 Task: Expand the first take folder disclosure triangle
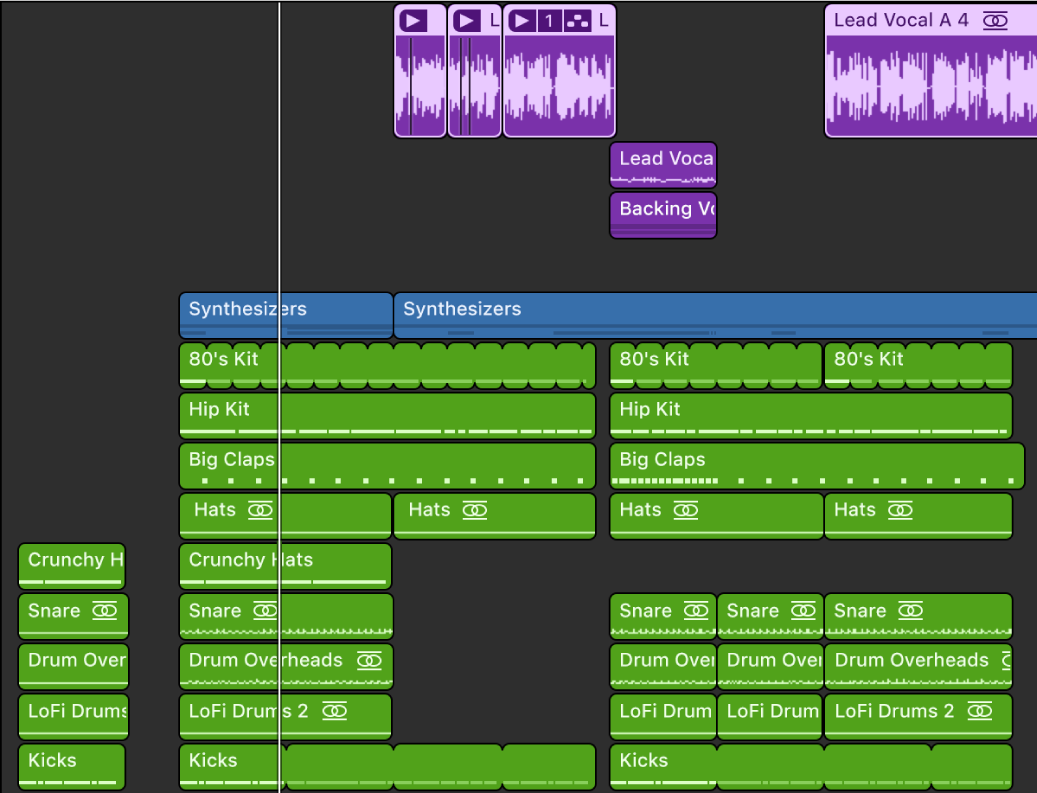[412, 20]
